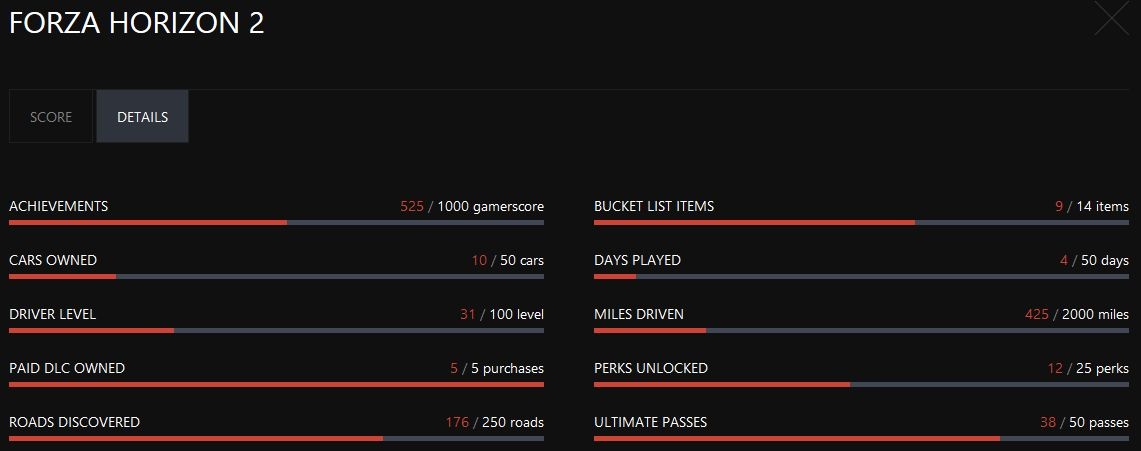Switch to the SCORE tab
The image size is (1141, 451).
click(x=51, y=117)
